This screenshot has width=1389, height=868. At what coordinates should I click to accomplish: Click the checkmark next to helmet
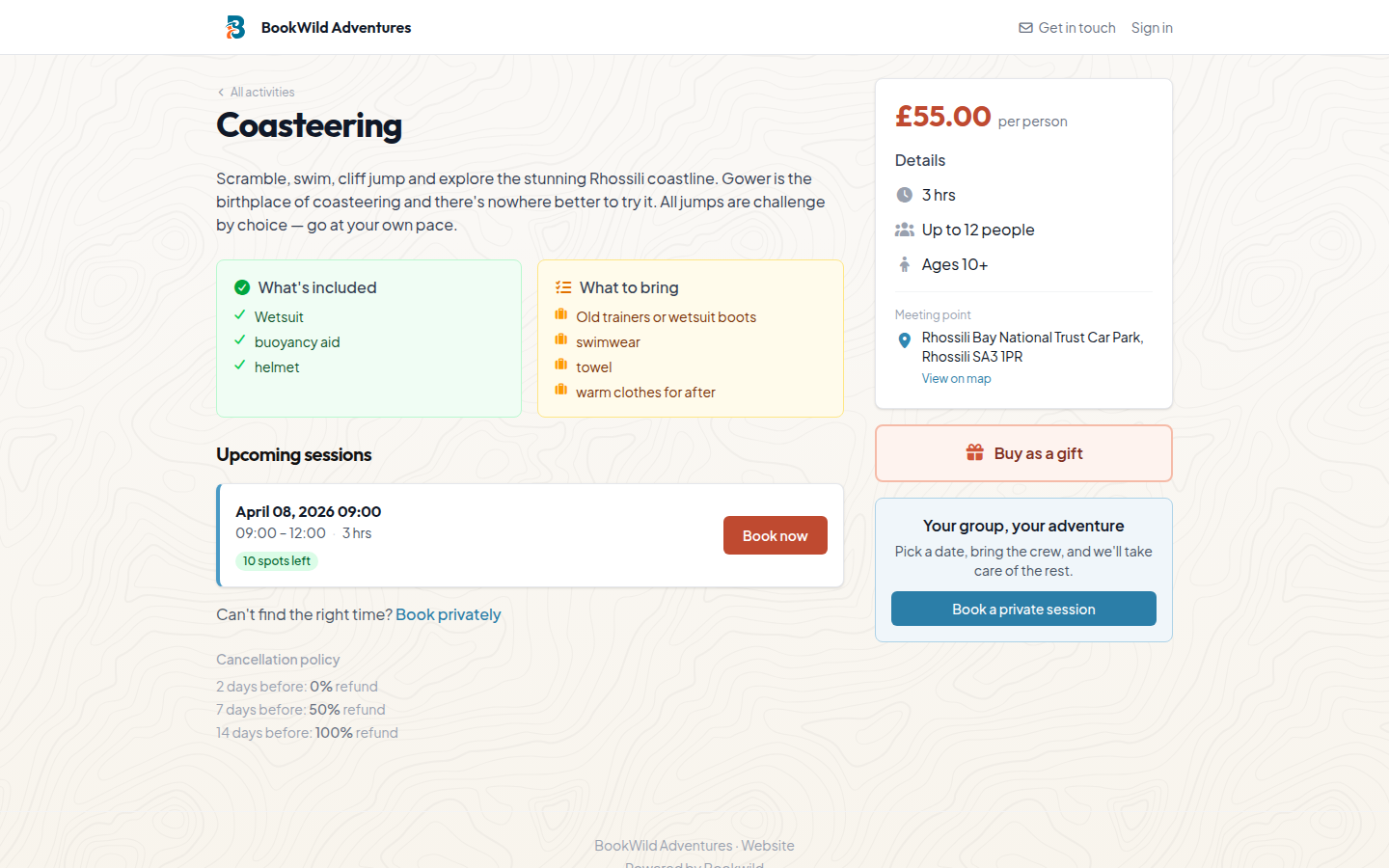[240, 366]
